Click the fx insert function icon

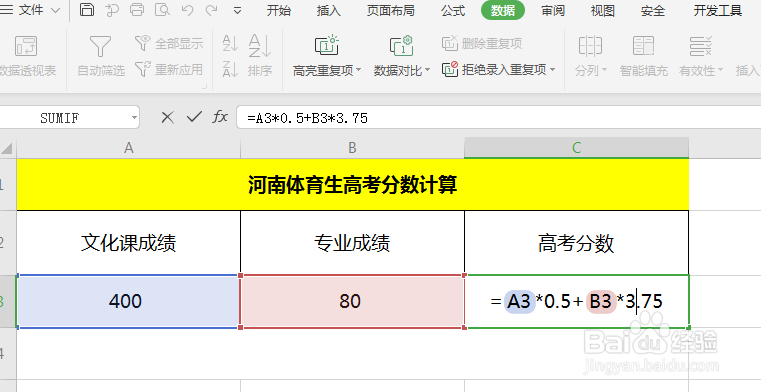tap(220, 116)
